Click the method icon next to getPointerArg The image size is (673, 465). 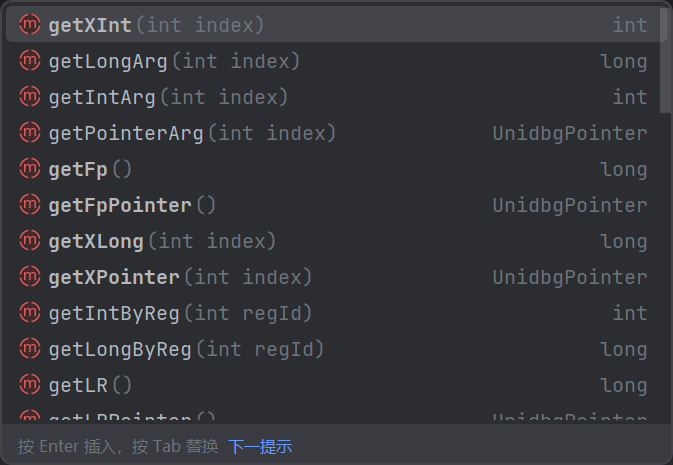[30, 133]
